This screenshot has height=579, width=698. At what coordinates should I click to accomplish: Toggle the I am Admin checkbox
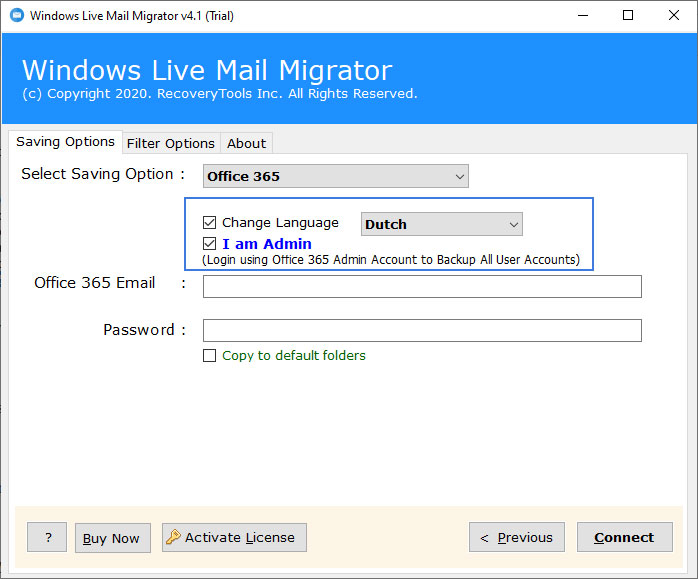(209, 244)
